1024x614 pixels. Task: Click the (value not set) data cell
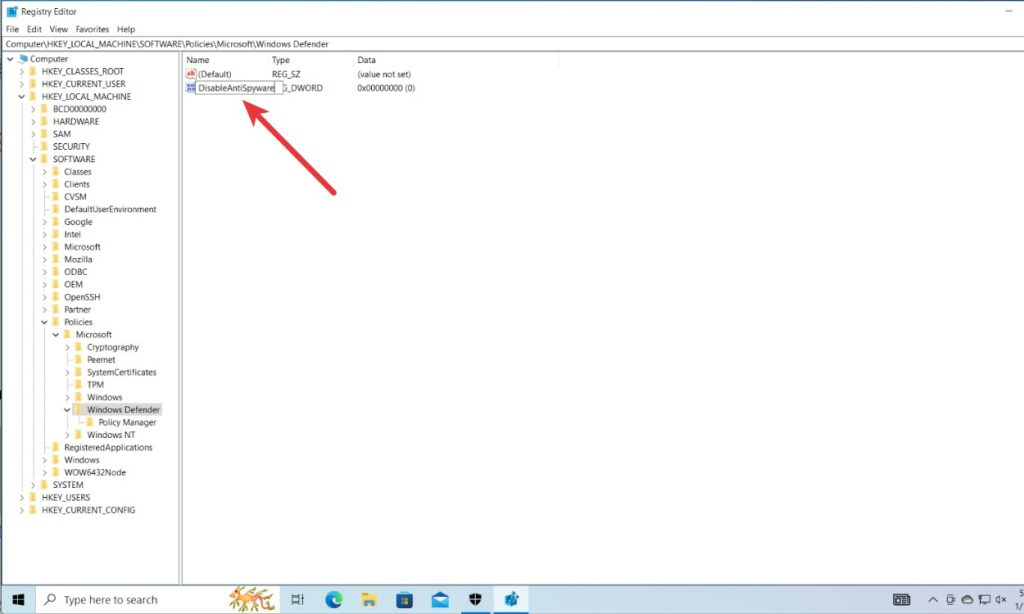[x=384, y=74]
